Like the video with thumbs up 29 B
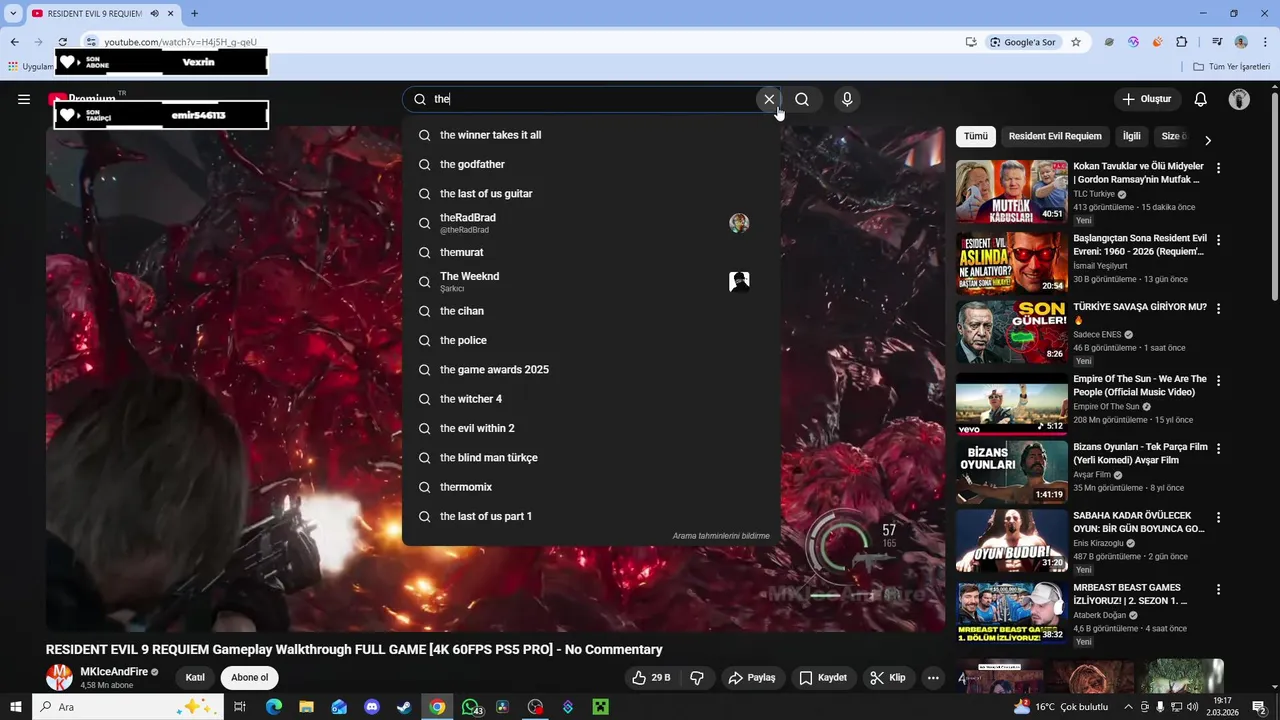This screenshot has height=720, width=1280. 651,678
